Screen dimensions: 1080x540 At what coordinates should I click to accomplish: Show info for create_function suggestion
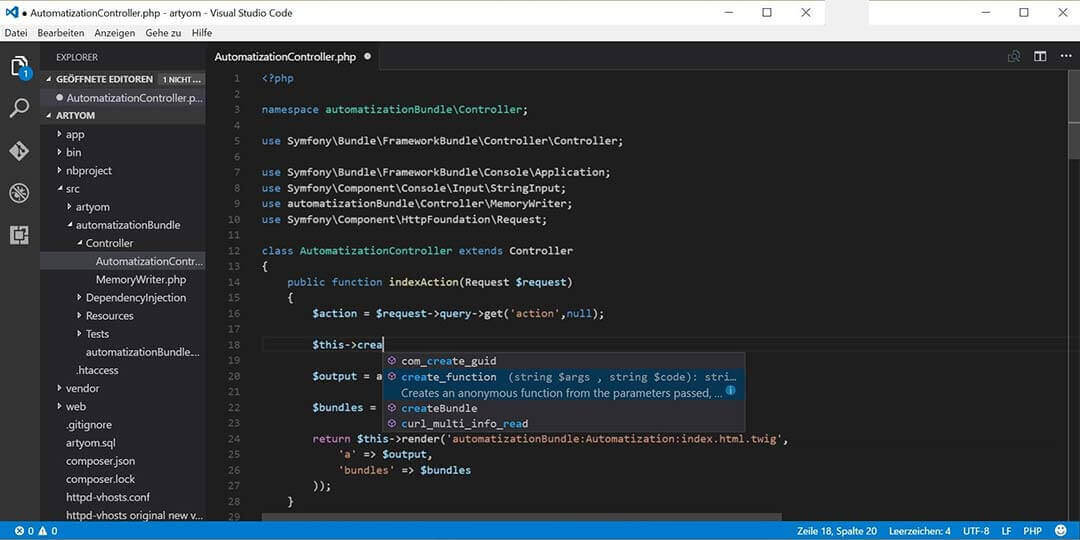point(731,392)
